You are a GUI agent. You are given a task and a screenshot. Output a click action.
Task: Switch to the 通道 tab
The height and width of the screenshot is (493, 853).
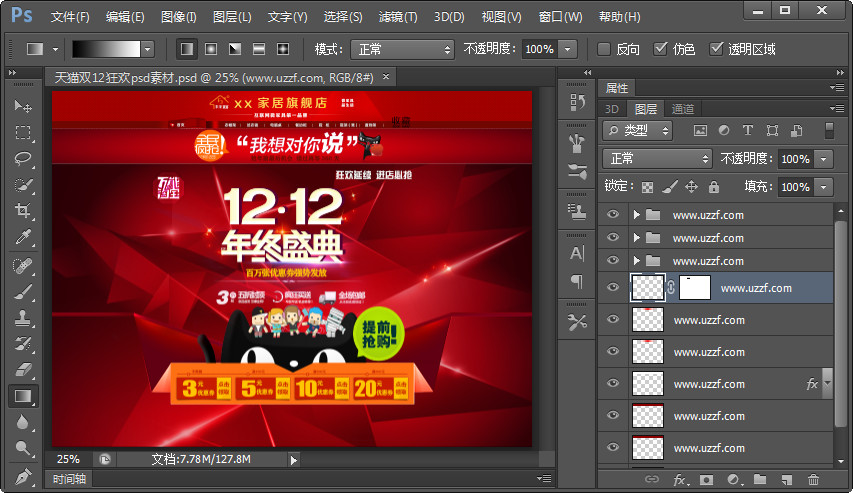tap(683, 109)
